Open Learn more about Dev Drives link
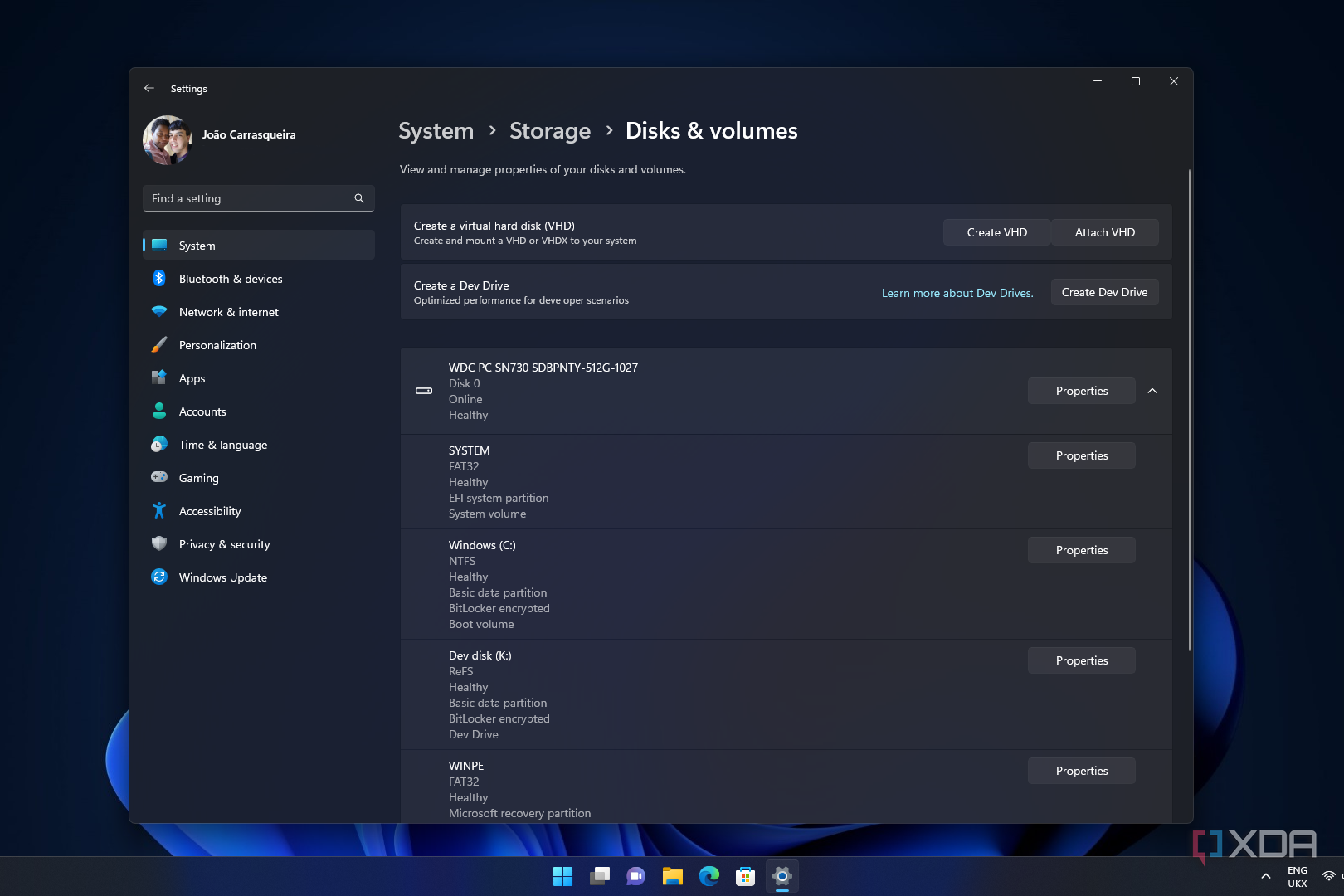 click(957, 293)
